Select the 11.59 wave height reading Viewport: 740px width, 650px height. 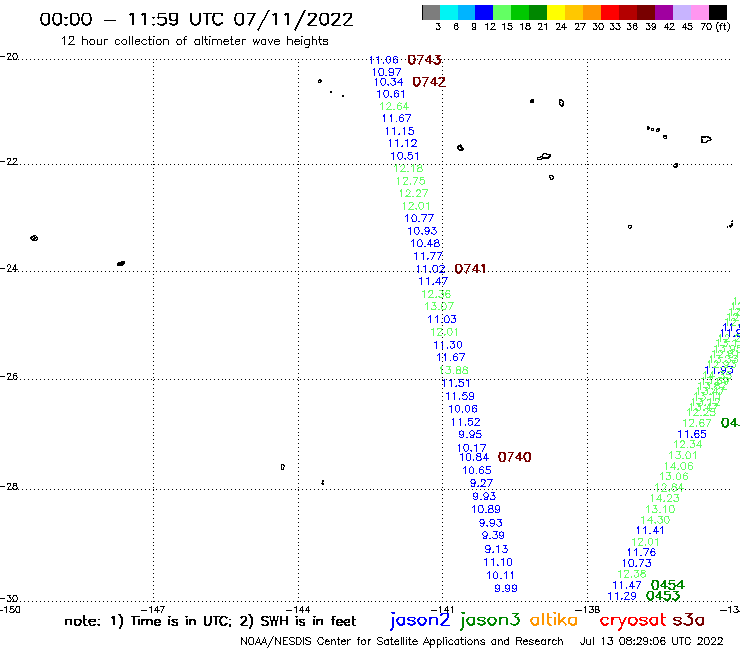[460, 396]
